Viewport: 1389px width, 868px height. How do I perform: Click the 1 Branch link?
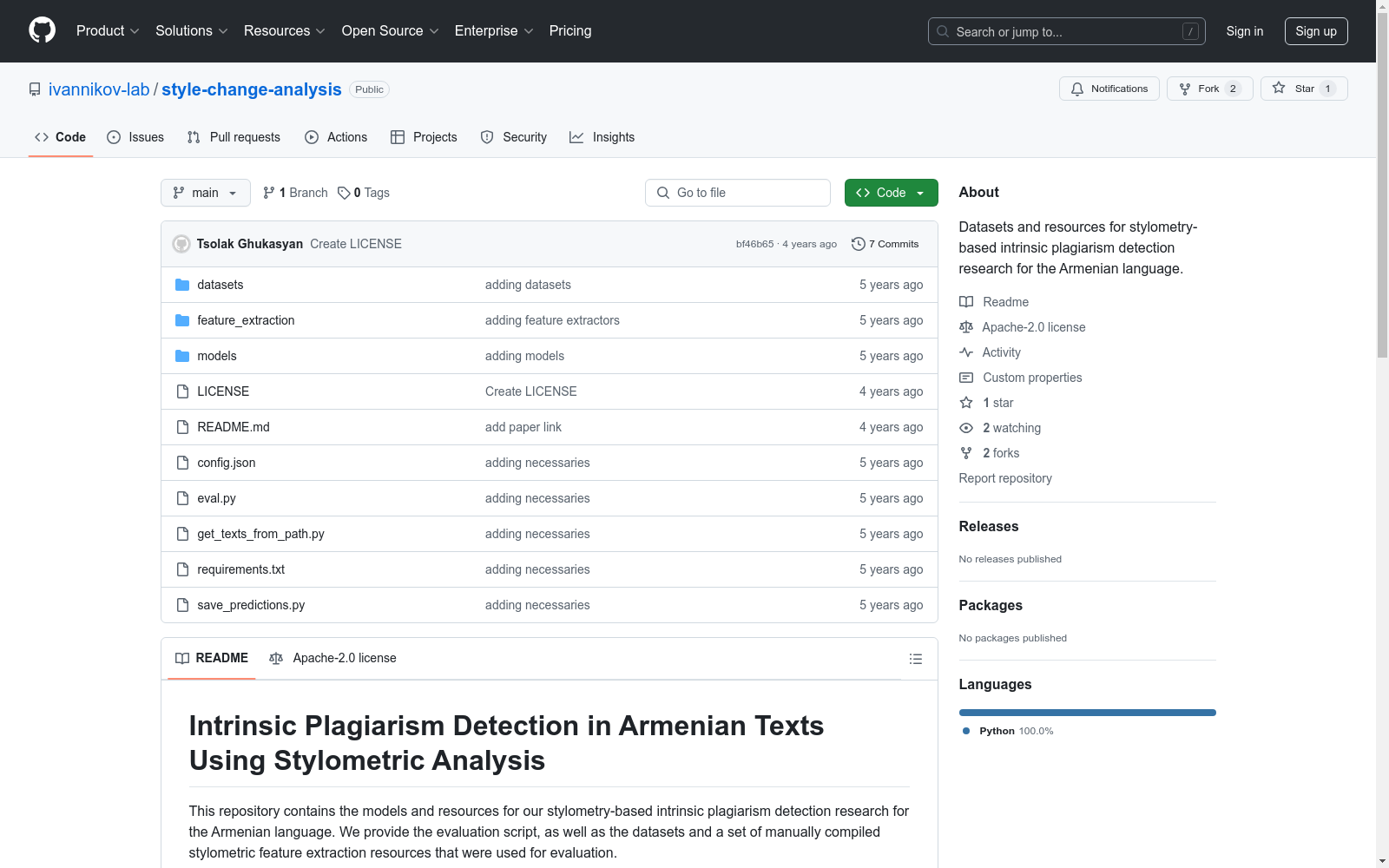(295, 193)
